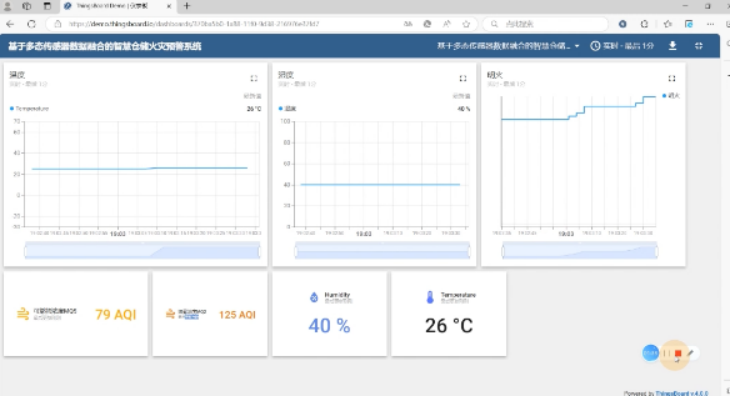Toggle dashboard fullscreen mode
This screenshot has width=730, height=397.
[x=698, y=46]
